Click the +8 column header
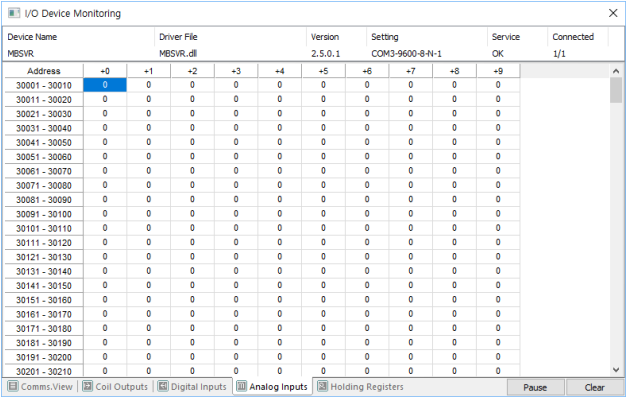 pos(455,71)
